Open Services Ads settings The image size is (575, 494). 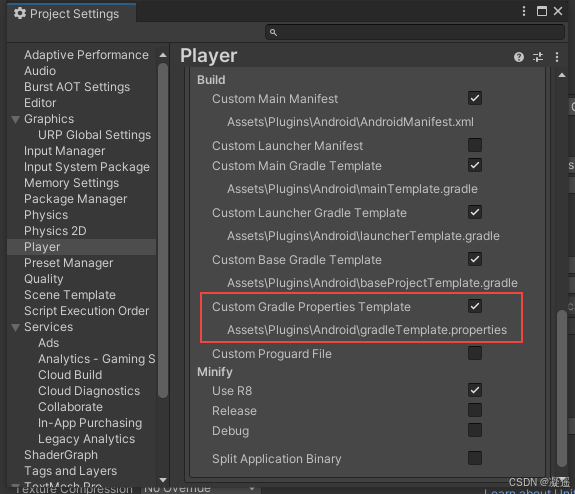pos(48,343)
